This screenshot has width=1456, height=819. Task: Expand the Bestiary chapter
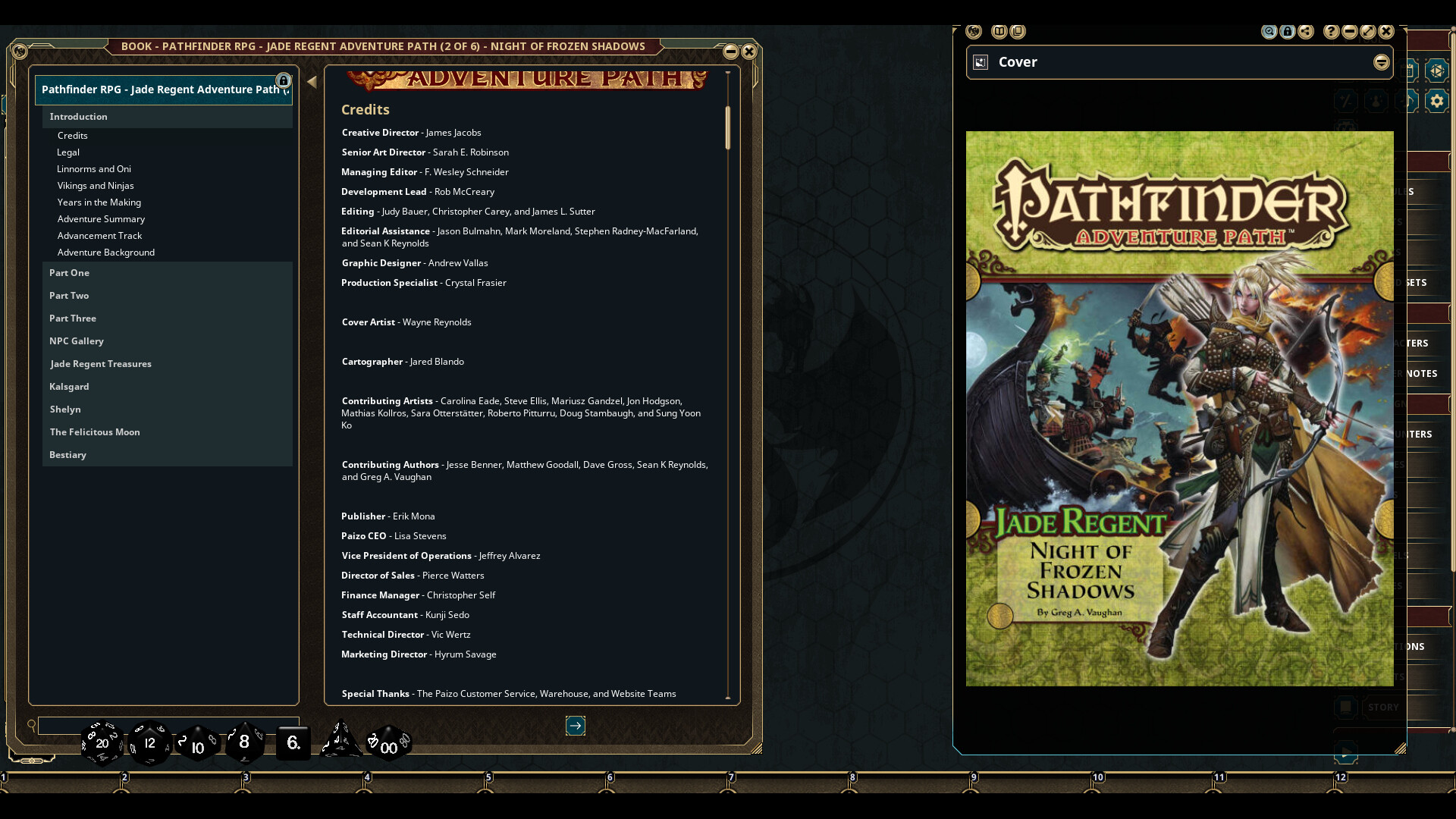[x=67, y=455]
